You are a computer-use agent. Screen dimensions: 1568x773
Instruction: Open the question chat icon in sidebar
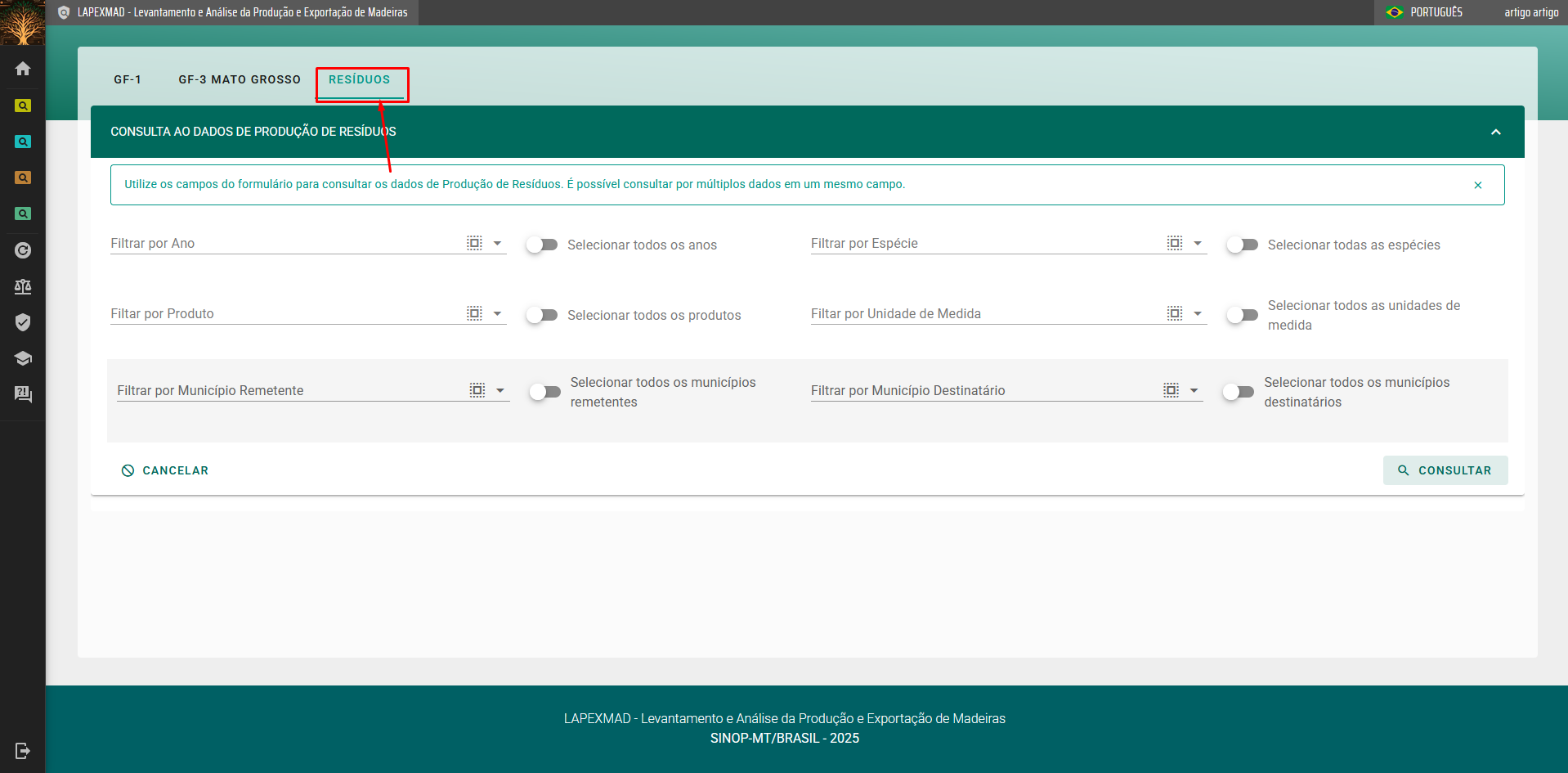coord(23,394)
